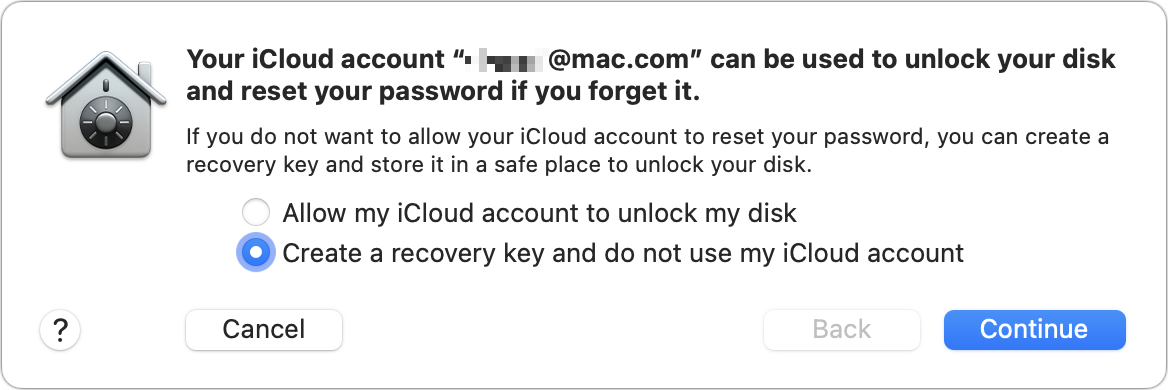Click the blurred iCloud email username

point(505,59)
